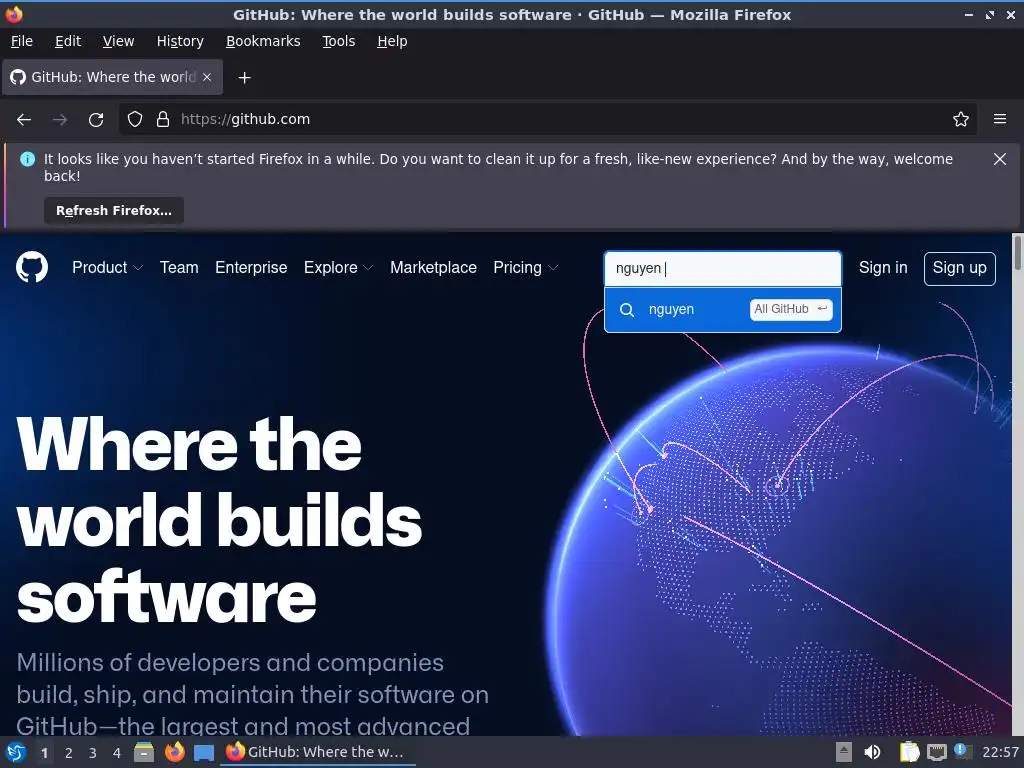Click the removable media eject tray icon

844,752
